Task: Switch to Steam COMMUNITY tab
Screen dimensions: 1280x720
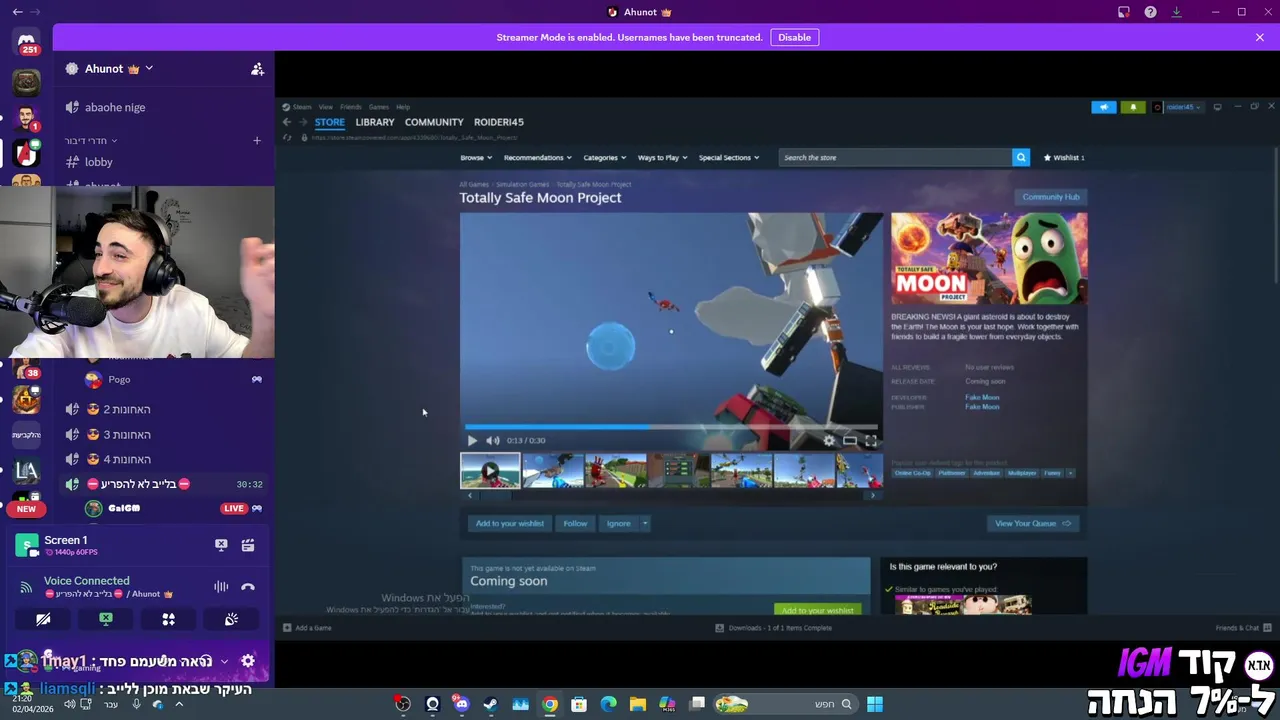Action: click(x=434, y=122)
